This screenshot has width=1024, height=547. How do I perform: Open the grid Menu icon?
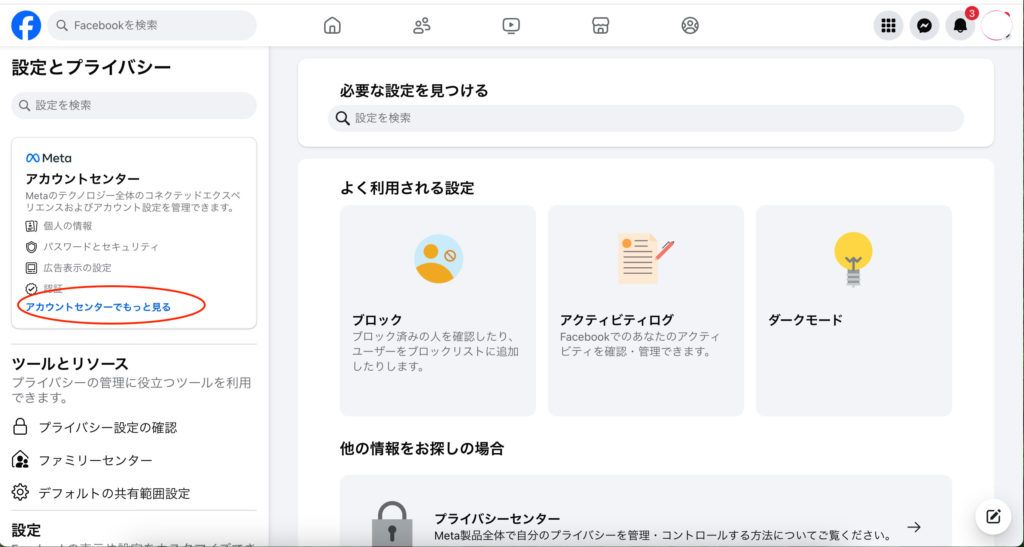(888, 26)
